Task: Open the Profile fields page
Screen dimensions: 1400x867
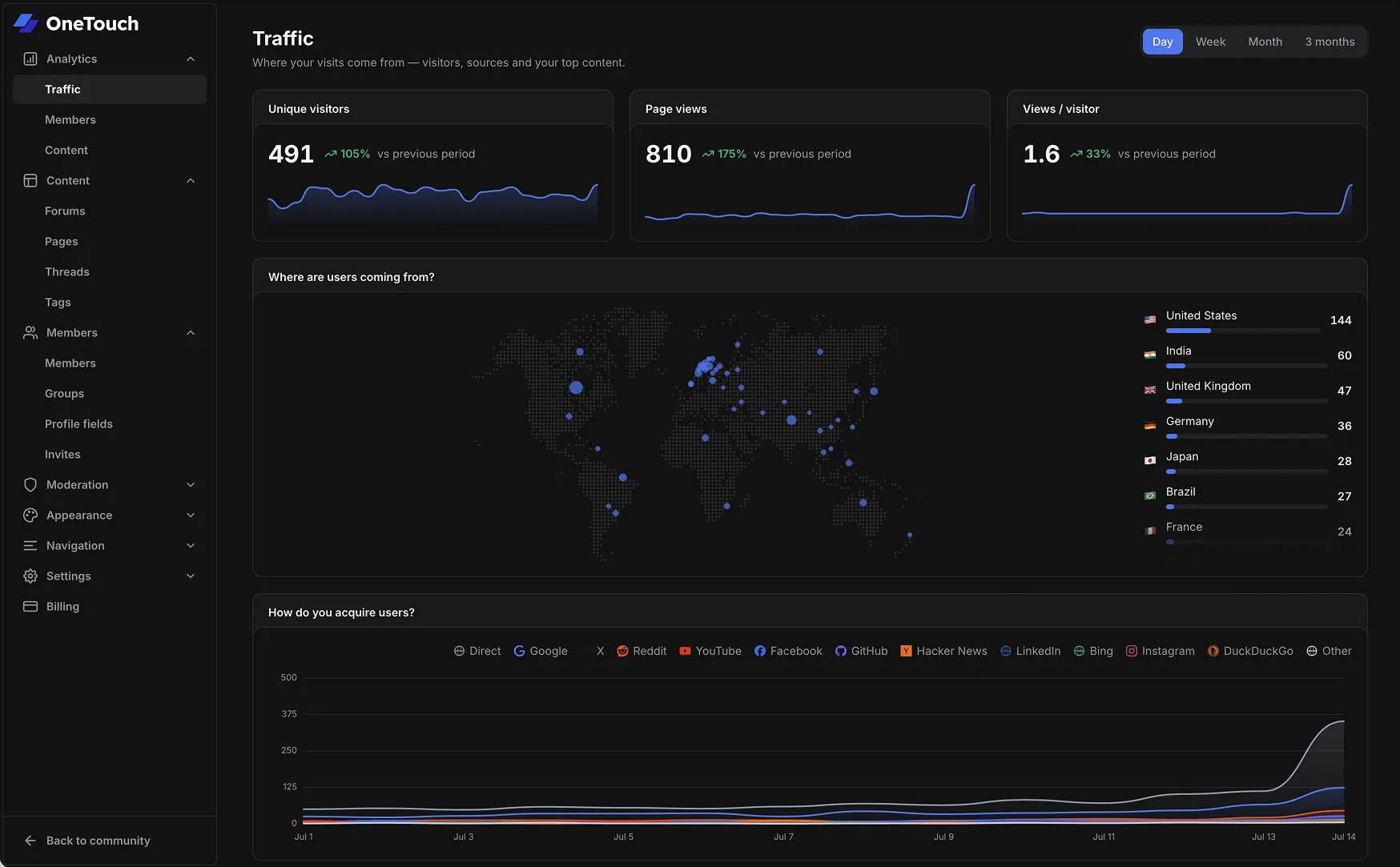Action: pyautogui.click(x=78, y=423)
